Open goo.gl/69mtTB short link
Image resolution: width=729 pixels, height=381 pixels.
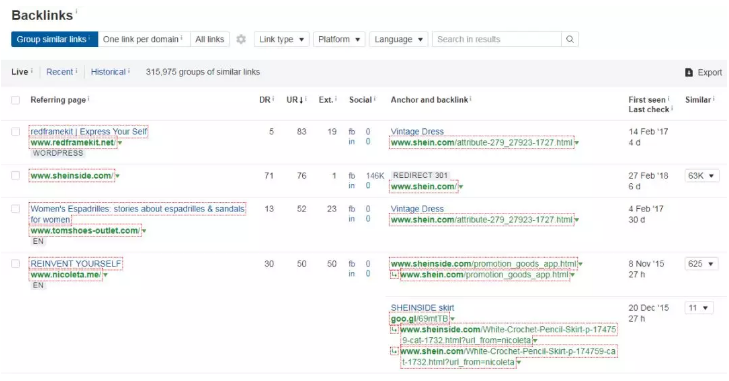(x=419, y=319)
